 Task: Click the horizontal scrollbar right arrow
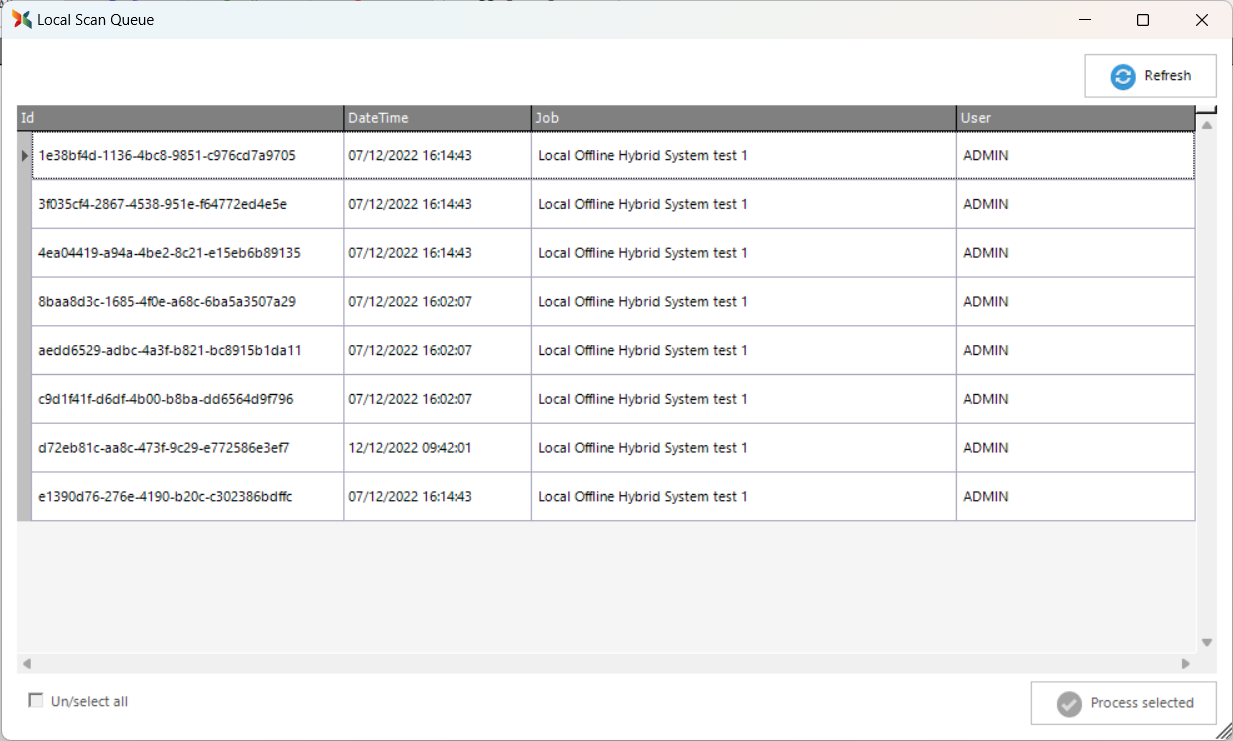point(1186,663)
